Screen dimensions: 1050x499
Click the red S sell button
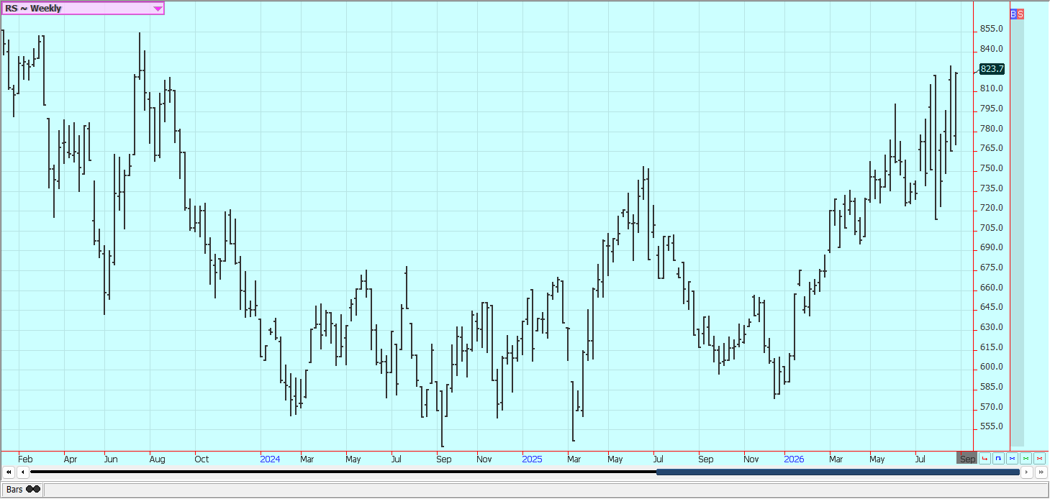click(x=1021, y=14)
